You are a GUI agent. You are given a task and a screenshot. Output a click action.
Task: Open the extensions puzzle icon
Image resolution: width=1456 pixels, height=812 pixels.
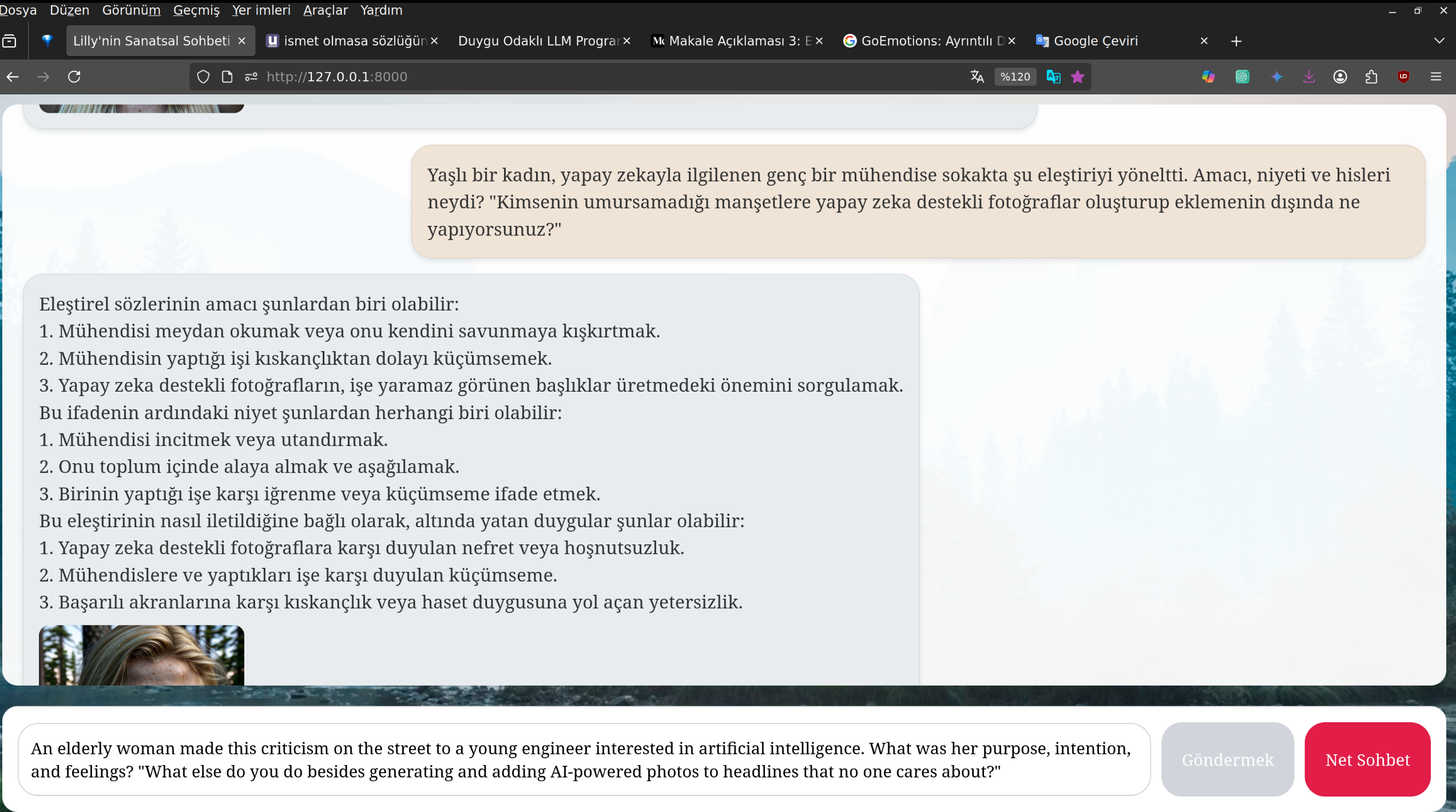[1371, 77]
